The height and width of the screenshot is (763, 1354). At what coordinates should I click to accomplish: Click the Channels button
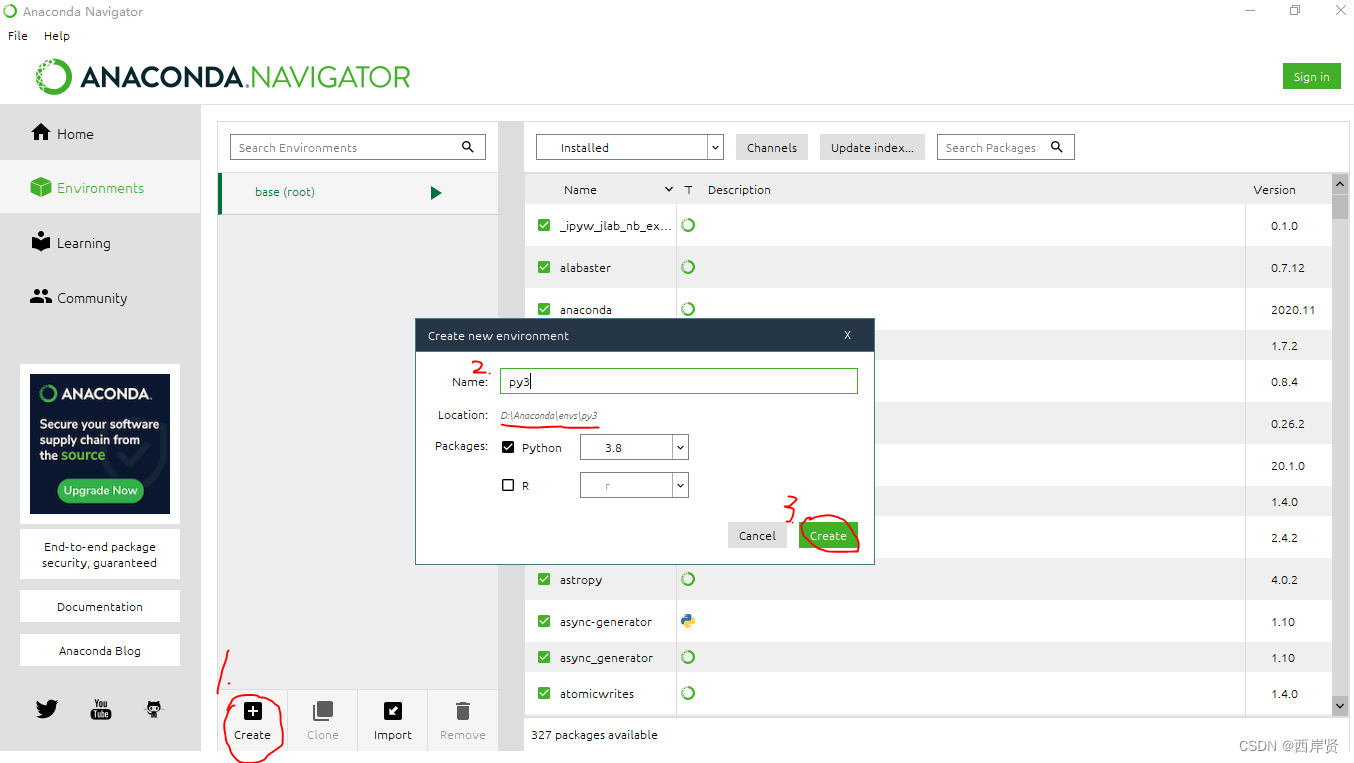[772, 147]
